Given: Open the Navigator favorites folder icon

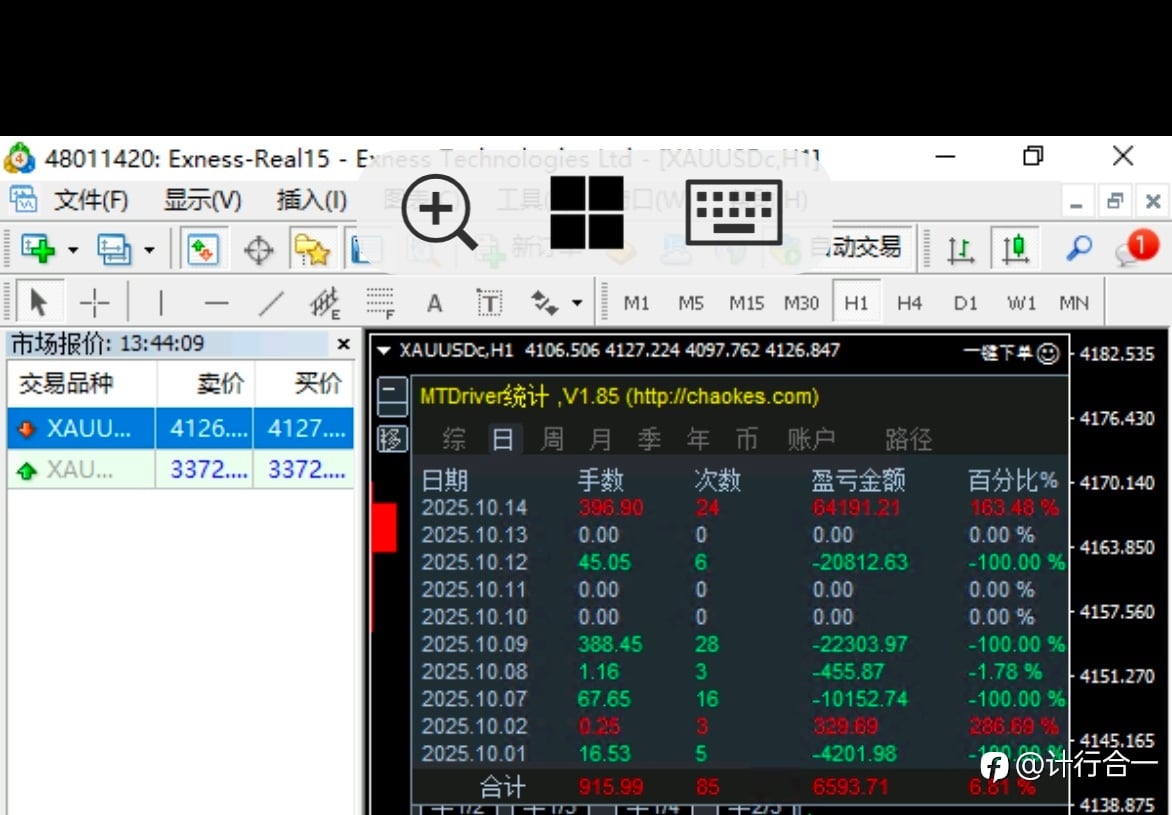Looking at the screenshot, I should [312, 250].
